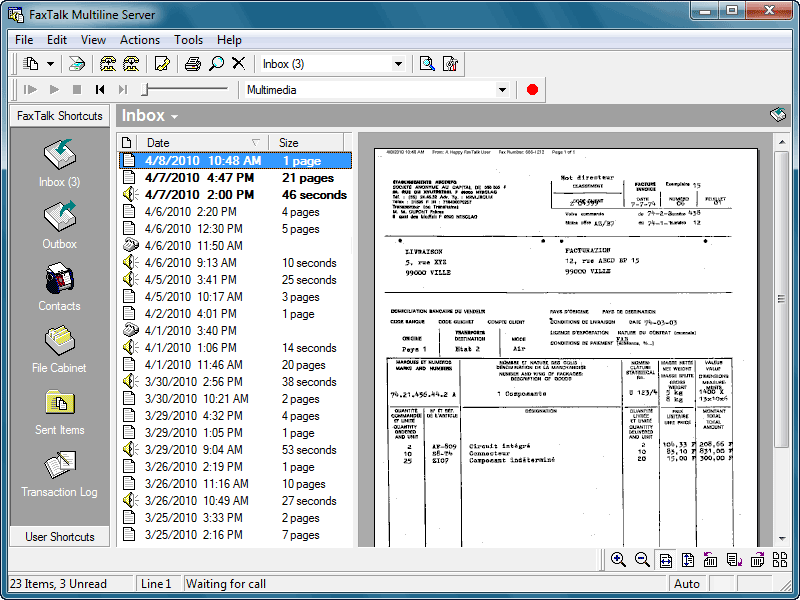This screenshot has height=600, width=800.
Task: Open the File Cabinet shortcut
Action: coord(59,349)
